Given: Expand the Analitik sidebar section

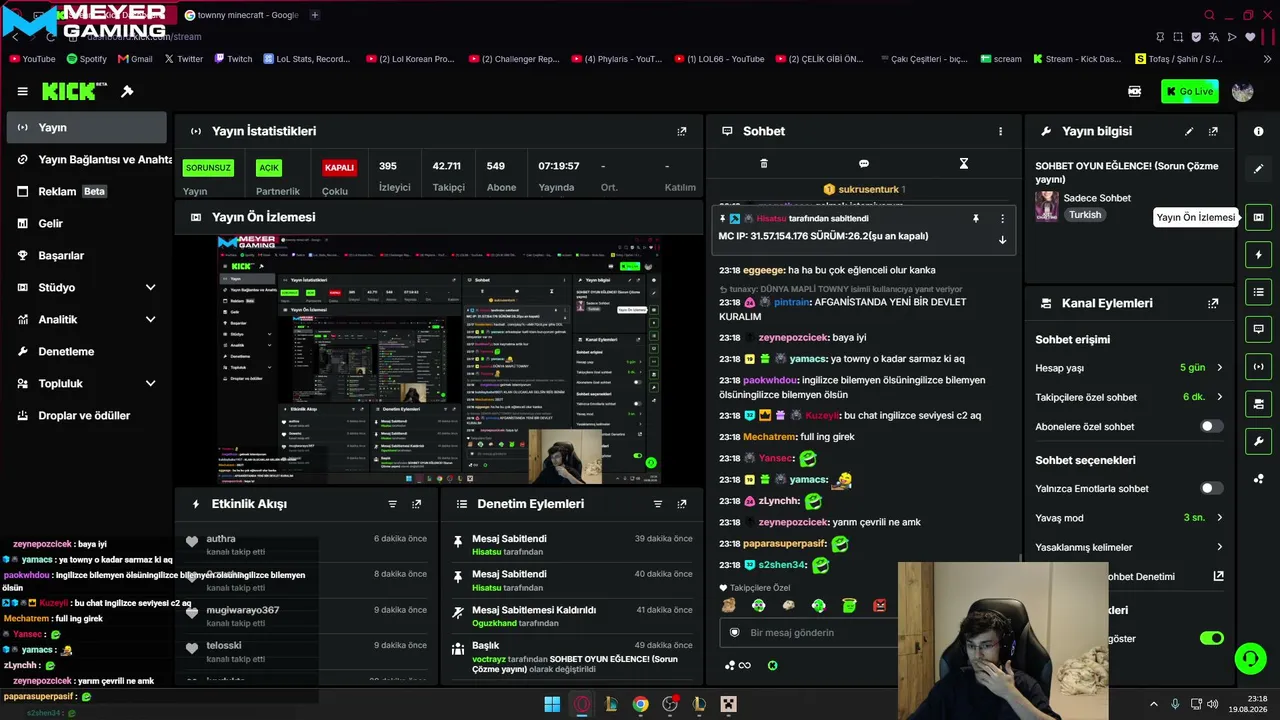Looking at the screenshot, I should pyautogui.click(x=150, y=319).
